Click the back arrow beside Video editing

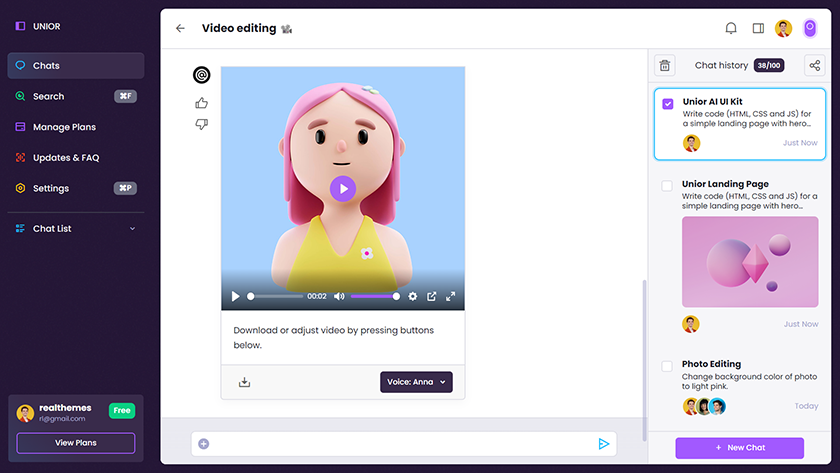[x=180, y=28]
